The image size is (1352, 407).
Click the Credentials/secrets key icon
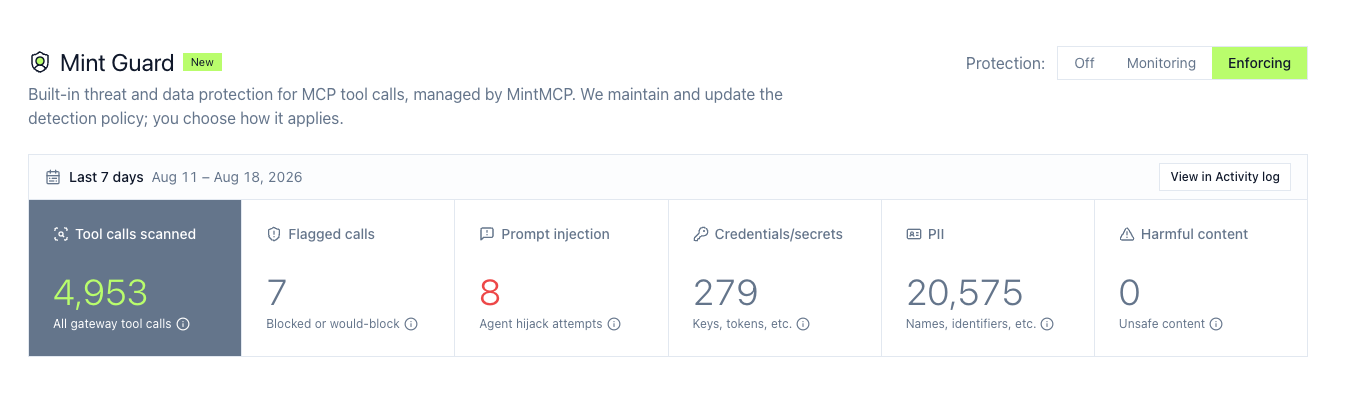700,234
